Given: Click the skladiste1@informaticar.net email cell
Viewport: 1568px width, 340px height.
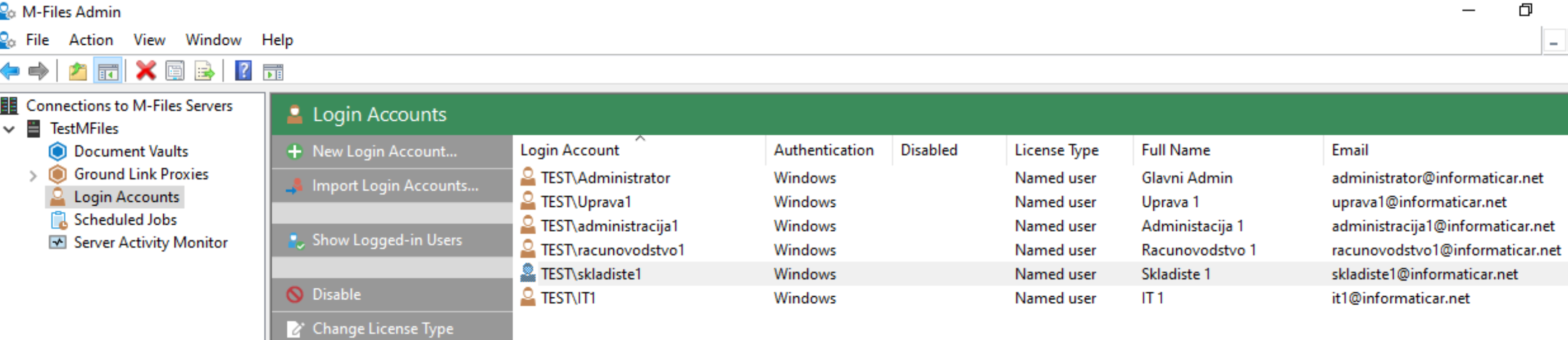Looking at the screenshot, I should (x=1424, y=274).
